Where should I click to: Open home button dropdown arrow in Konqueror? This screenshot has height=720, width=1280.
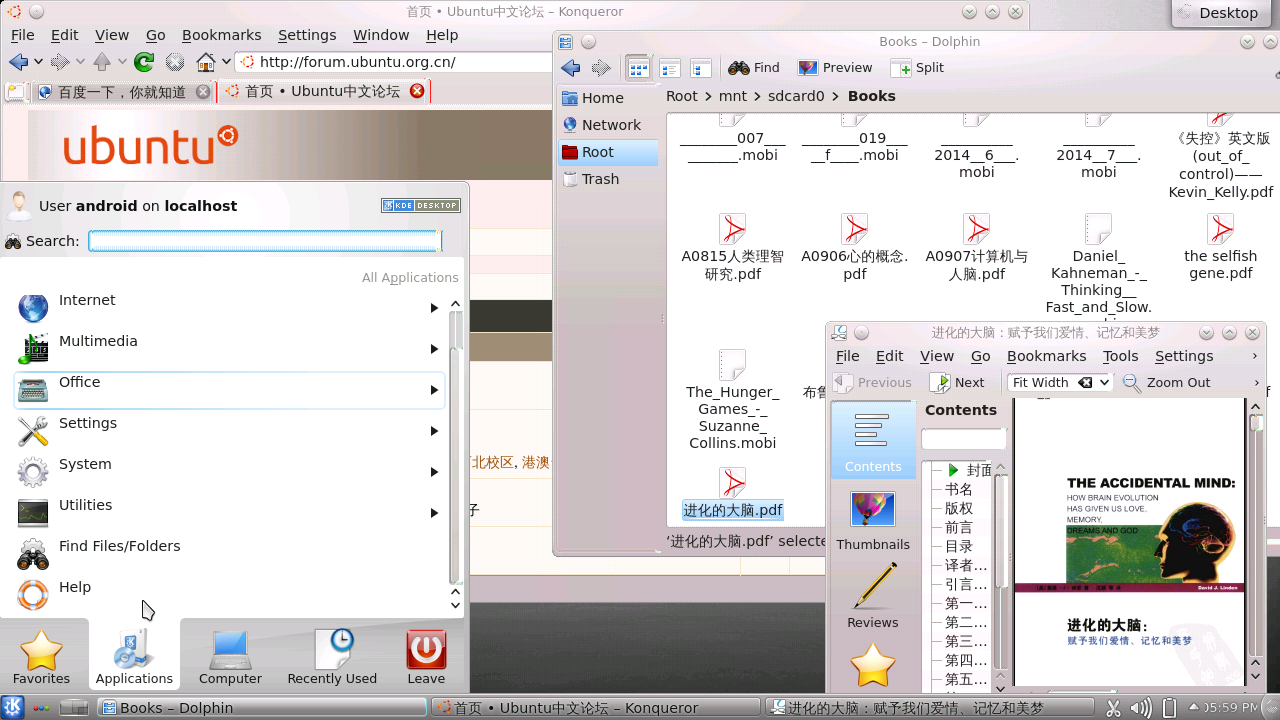[x=226, y=62]
